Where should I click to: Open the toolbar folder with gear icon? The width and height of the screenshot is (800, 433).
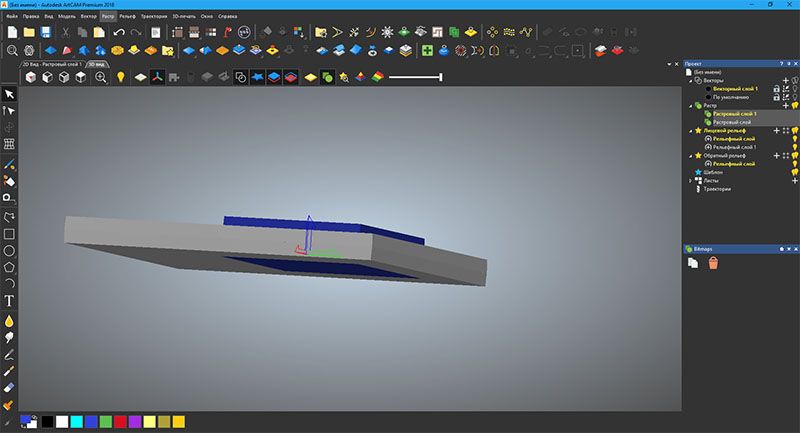pyautogui.click(x=321, y=33)
